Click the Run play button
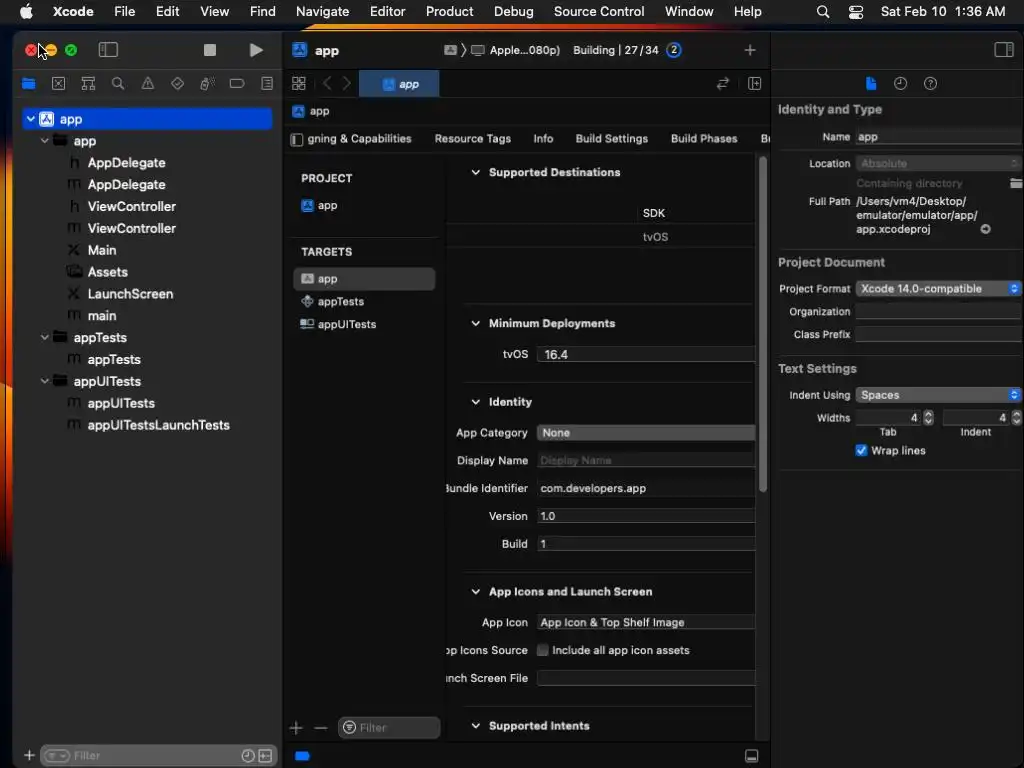The image size is (1024, 768). coord(256,50)
